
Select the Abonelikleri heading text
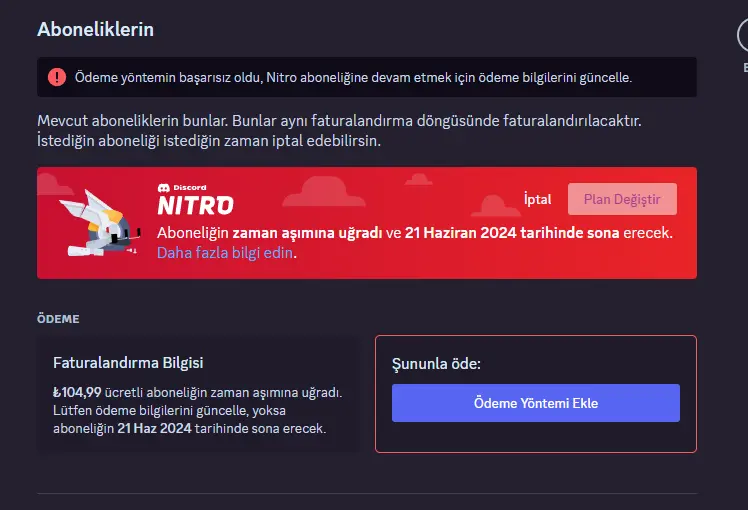(95, 30)
